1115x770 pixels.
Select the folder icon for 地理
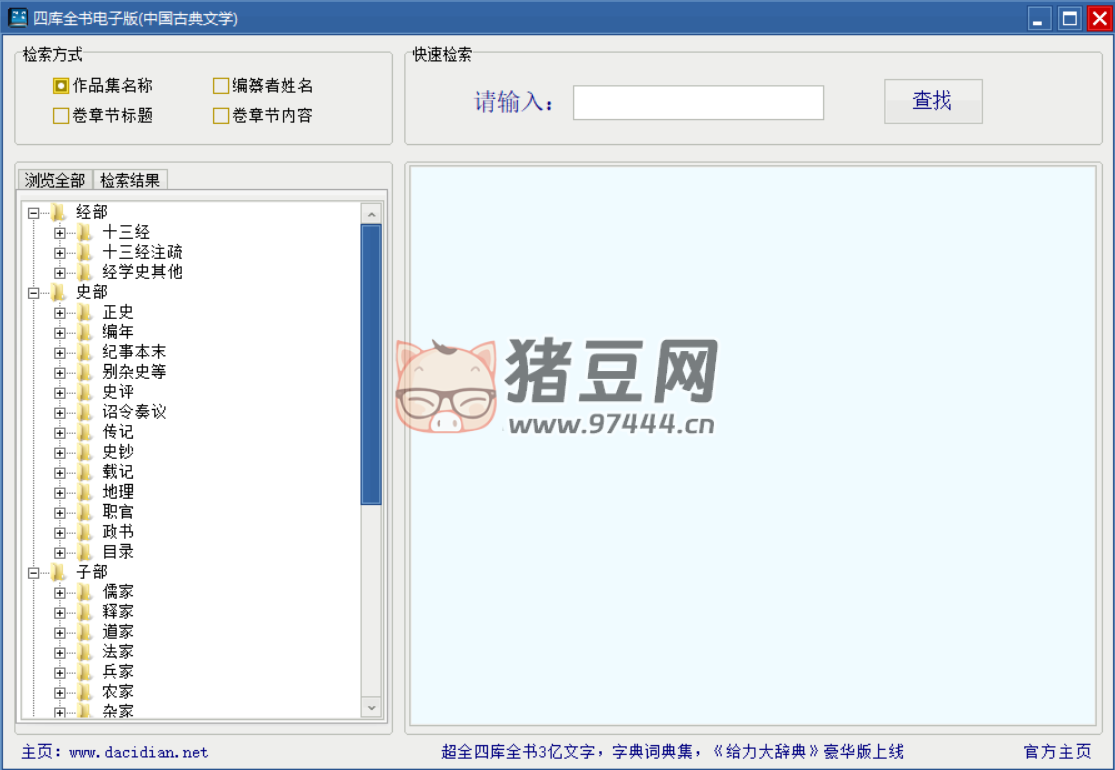(x=86, y=492)
